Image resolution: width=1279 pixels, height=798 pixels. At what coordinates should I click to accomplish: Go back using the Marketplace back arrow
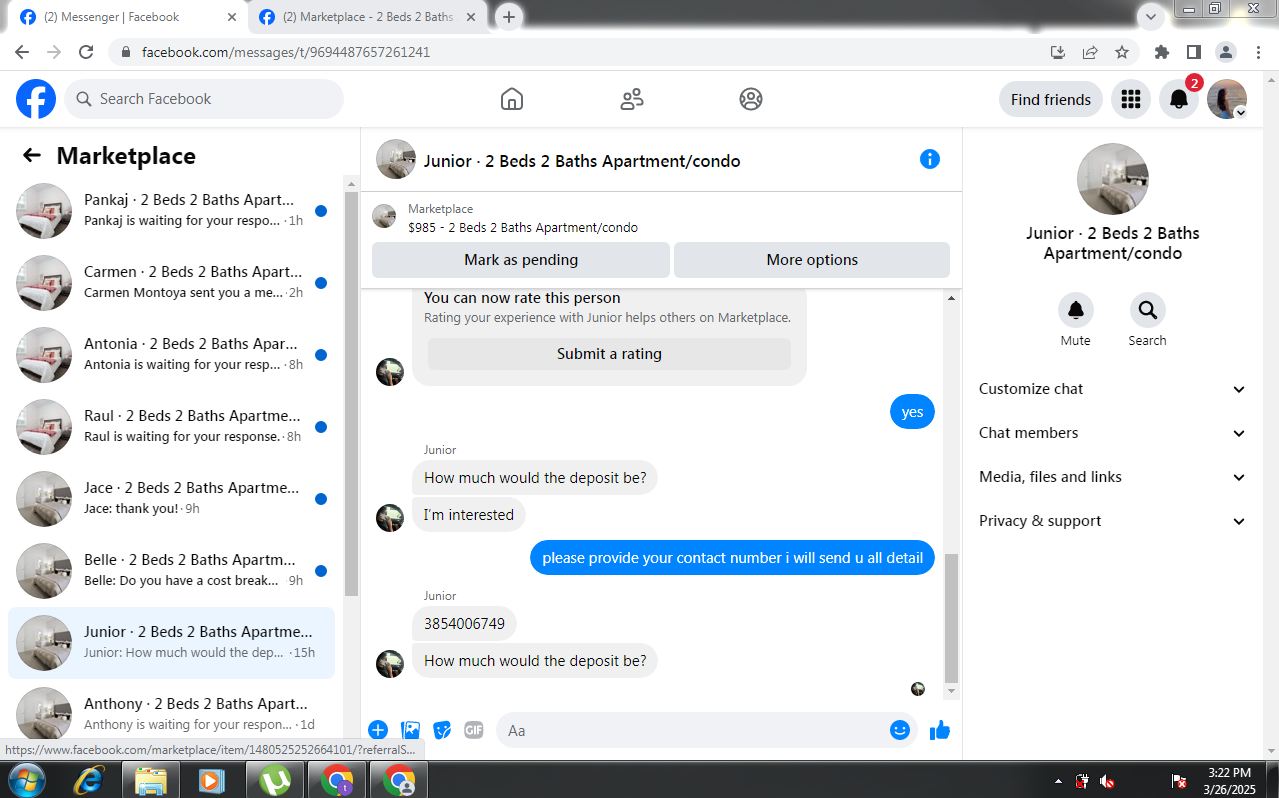pos(32,155)
